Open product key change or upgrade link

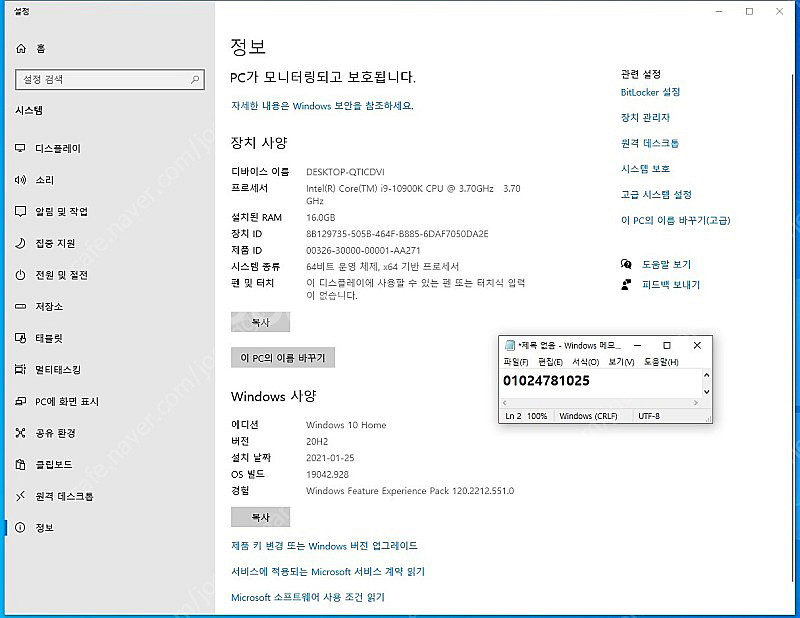point(324,546)
